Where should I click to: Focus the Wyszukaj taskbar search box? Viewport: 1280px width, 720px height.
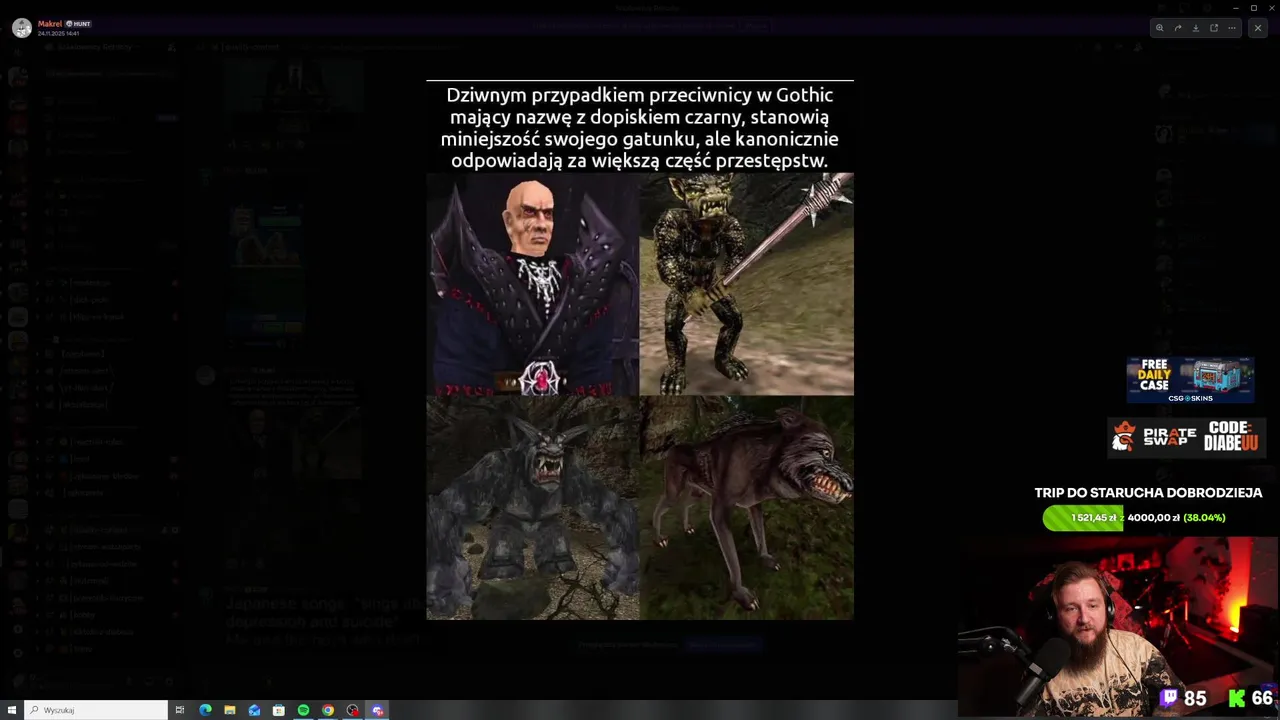coord(96,710)
